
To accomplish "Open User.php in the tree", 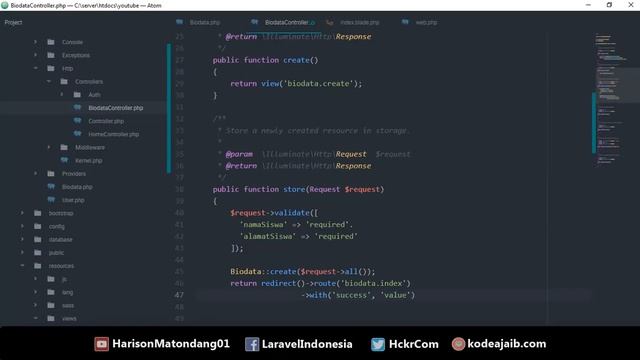I will [x=73, y=200].
